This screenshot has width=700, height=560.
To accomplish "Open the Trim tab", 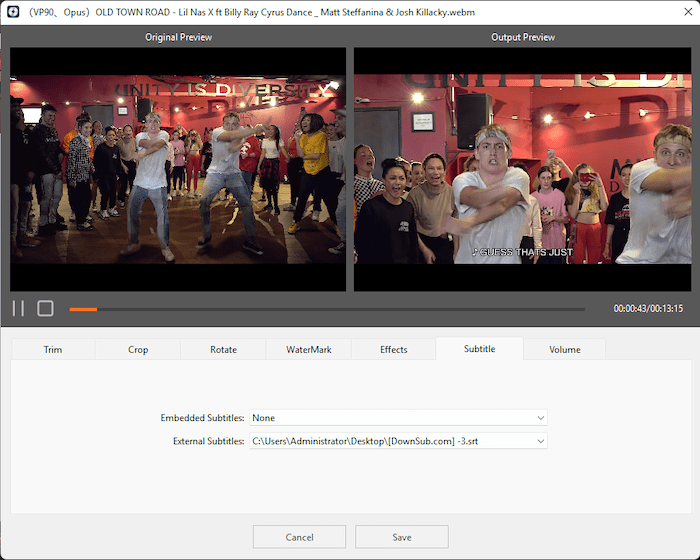I will (53, 349).
